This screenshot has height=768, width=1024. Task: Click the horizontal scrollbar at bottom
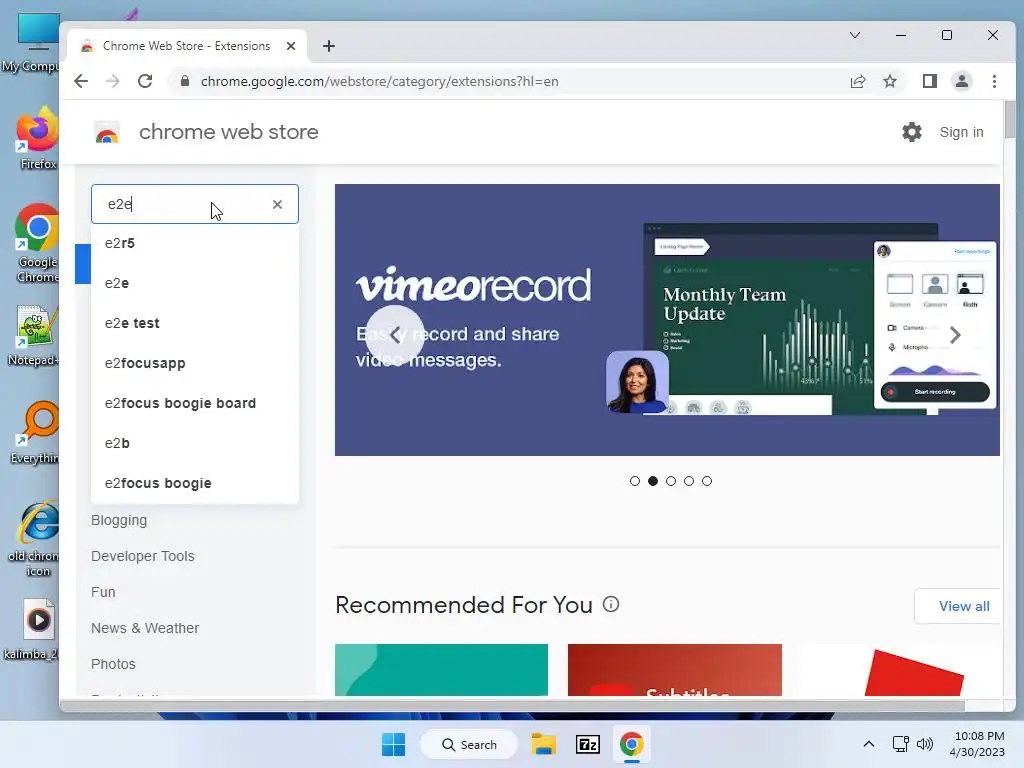pos(513,705)
